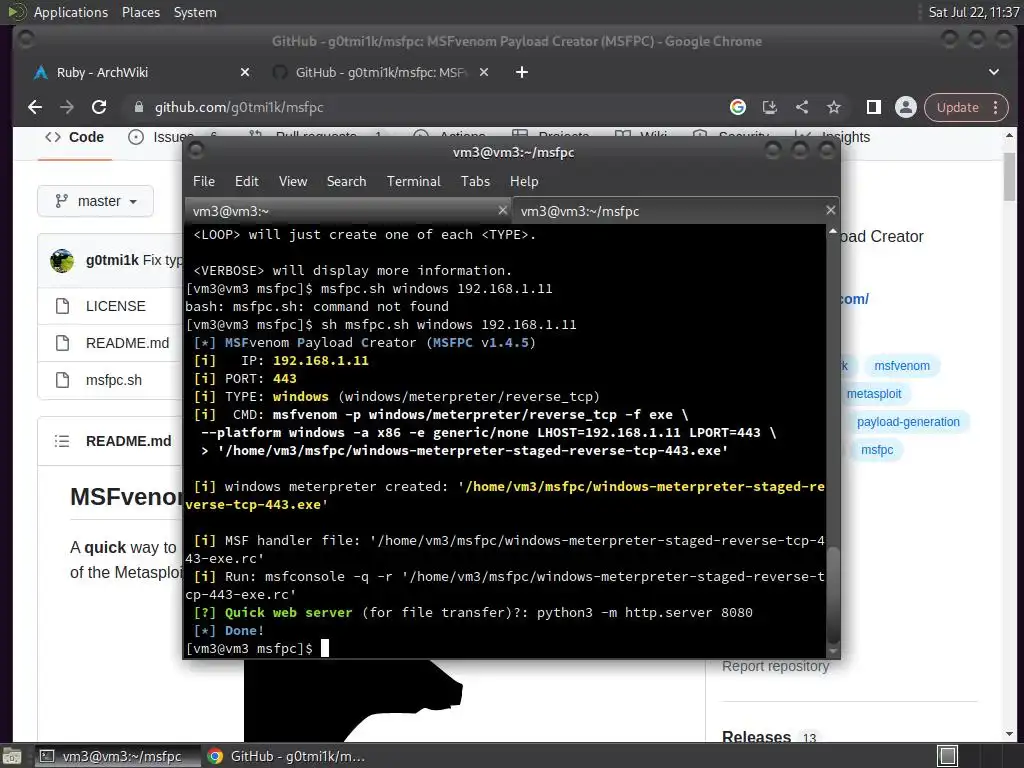Expand Chrome tab search chevron
1024x768 pixels.
pyautogui.click(x=994, y=72)
